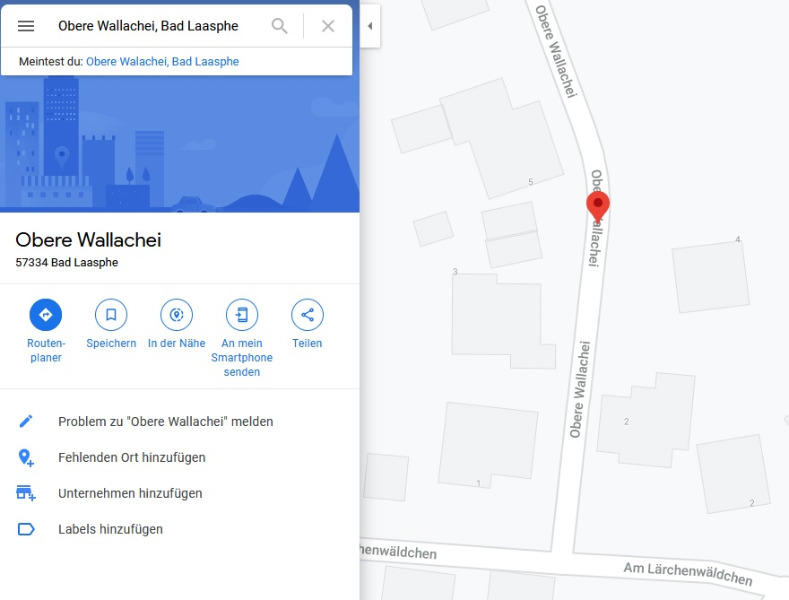Click the Teilen share icon

tap(307, 315)
